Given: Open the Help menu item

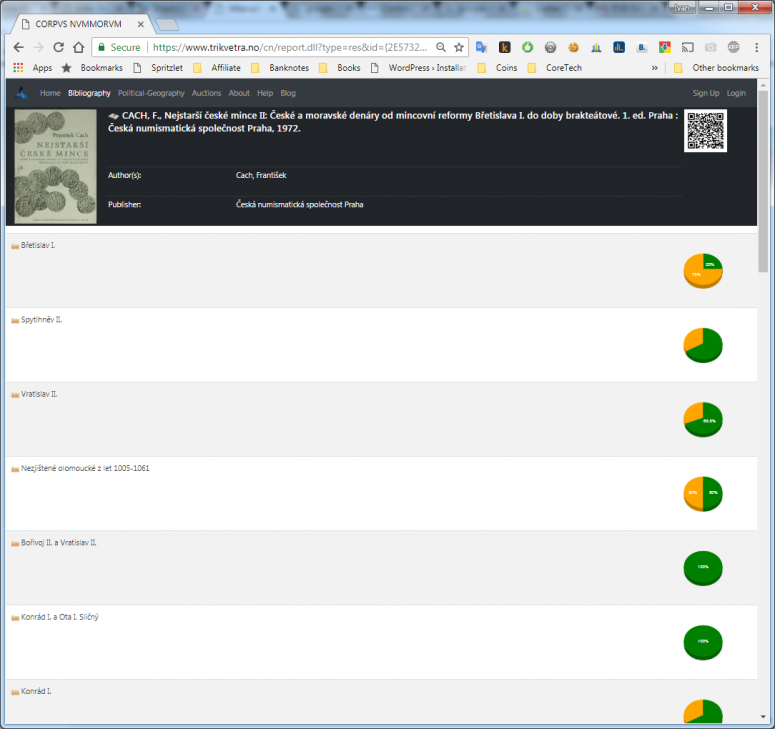Looking at the screenshot, I should pyautogui.click(x=264, y=93).
